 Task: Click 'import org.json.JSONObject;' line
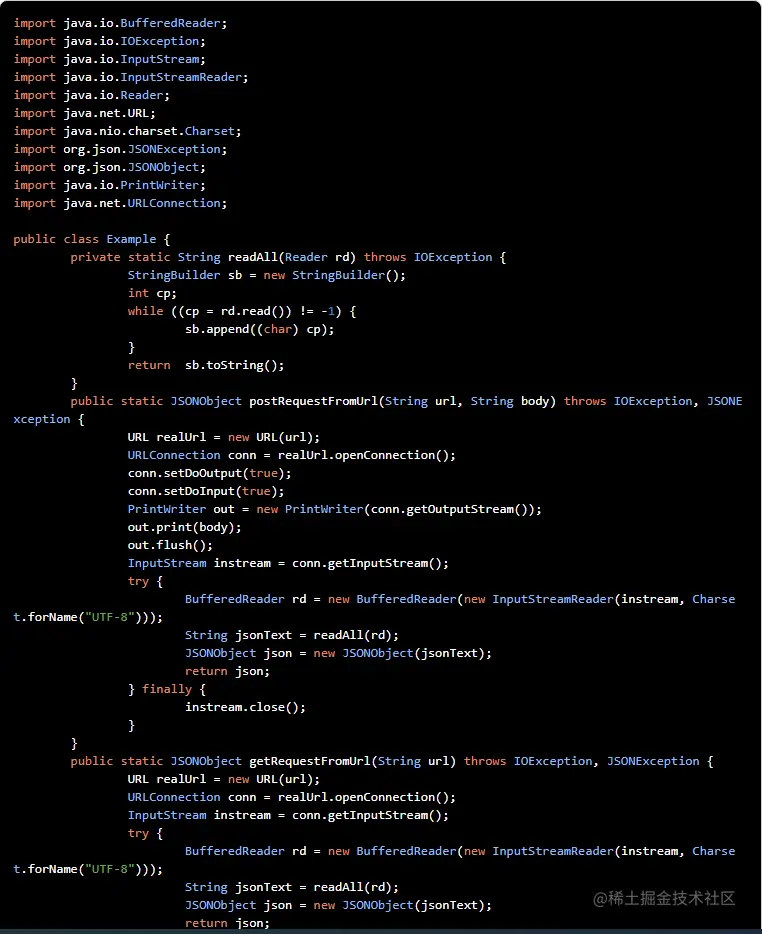[x=110, y=167]
